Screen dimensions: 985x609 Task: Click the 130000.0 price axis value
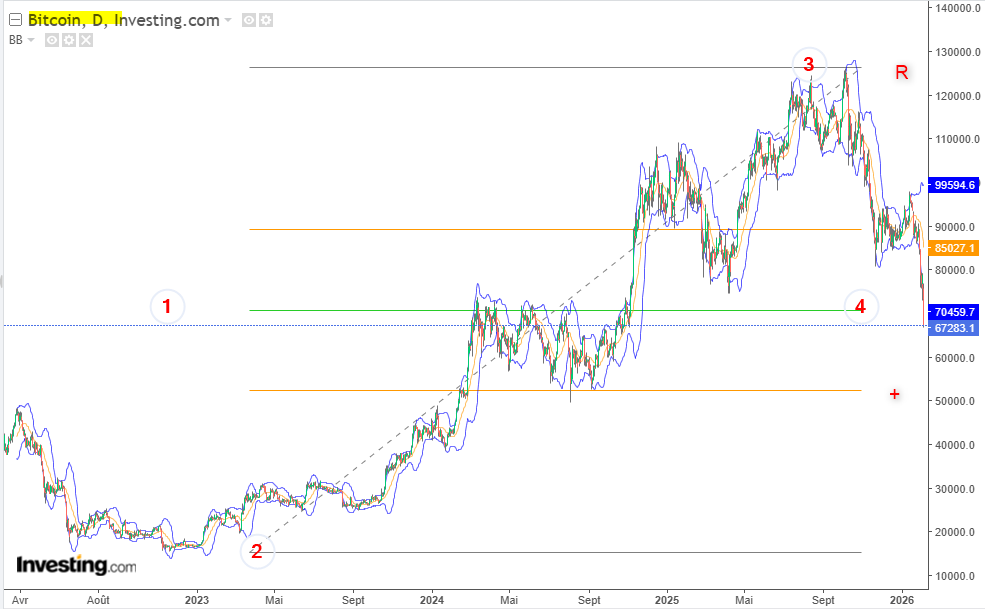point(957,52)
